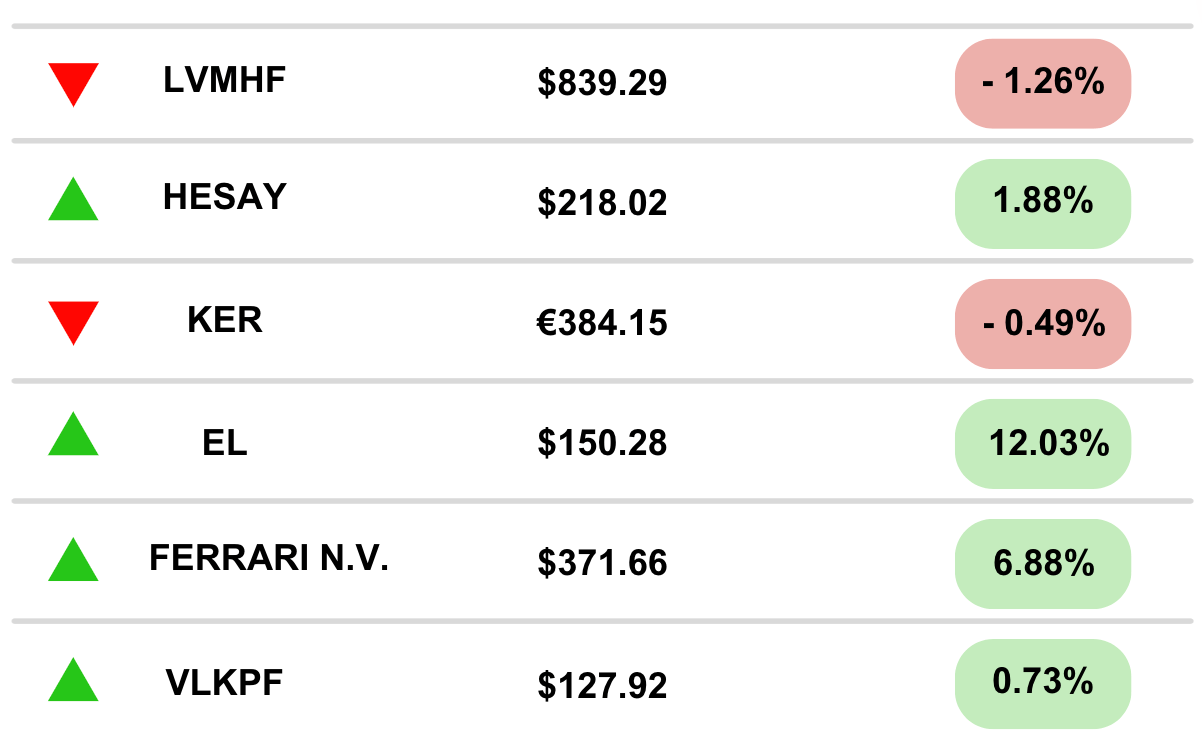Click the -0.49% change badge

tap(1043, 324)
